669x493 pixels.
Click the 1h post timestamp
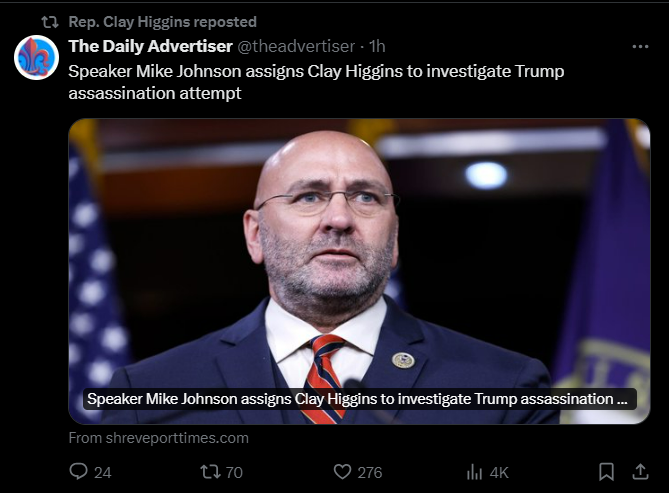click(x=378, y=47)
